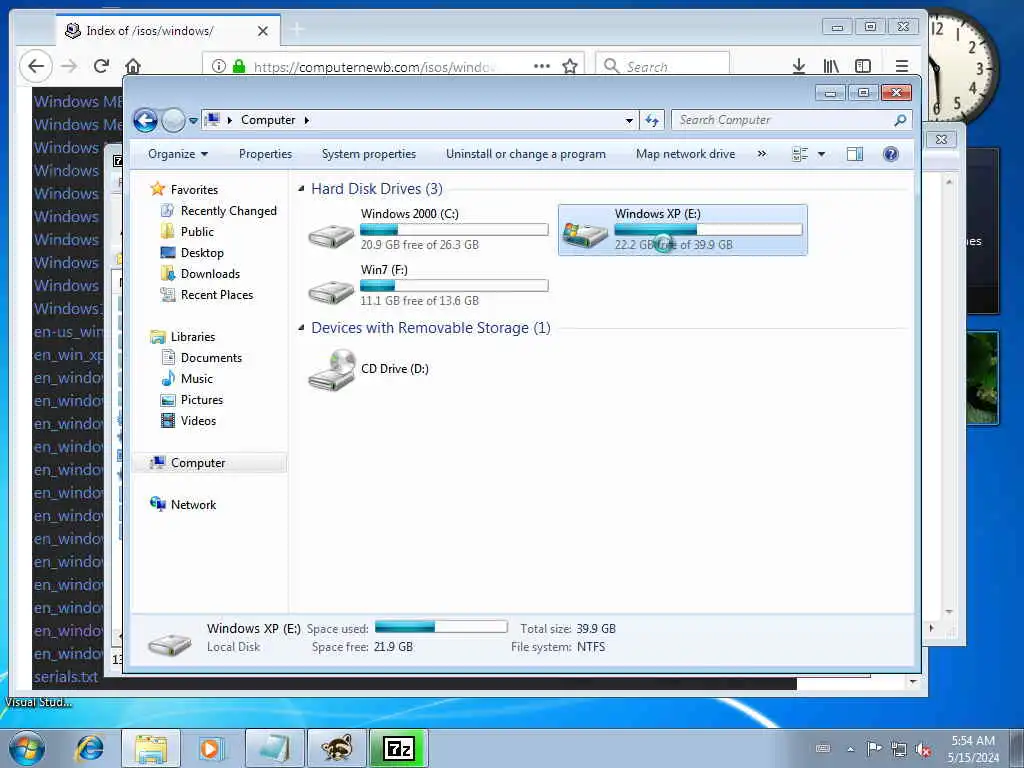Select the Windows XP (E:) drive icon
Image resolution: width=1024 pixels, height=768 pixels.
(x=585, y=234)
